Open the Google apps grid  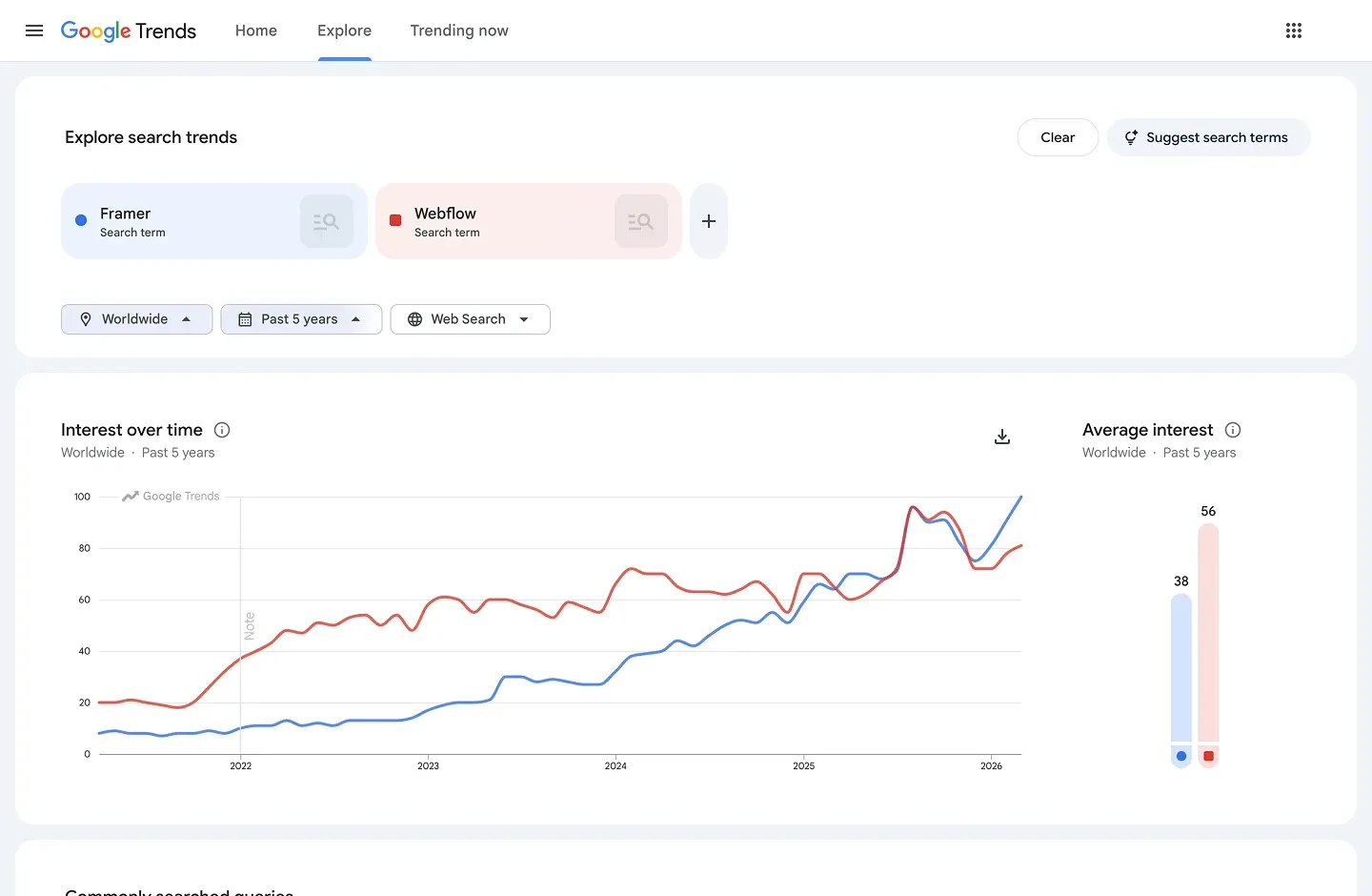pos(1294,31)
